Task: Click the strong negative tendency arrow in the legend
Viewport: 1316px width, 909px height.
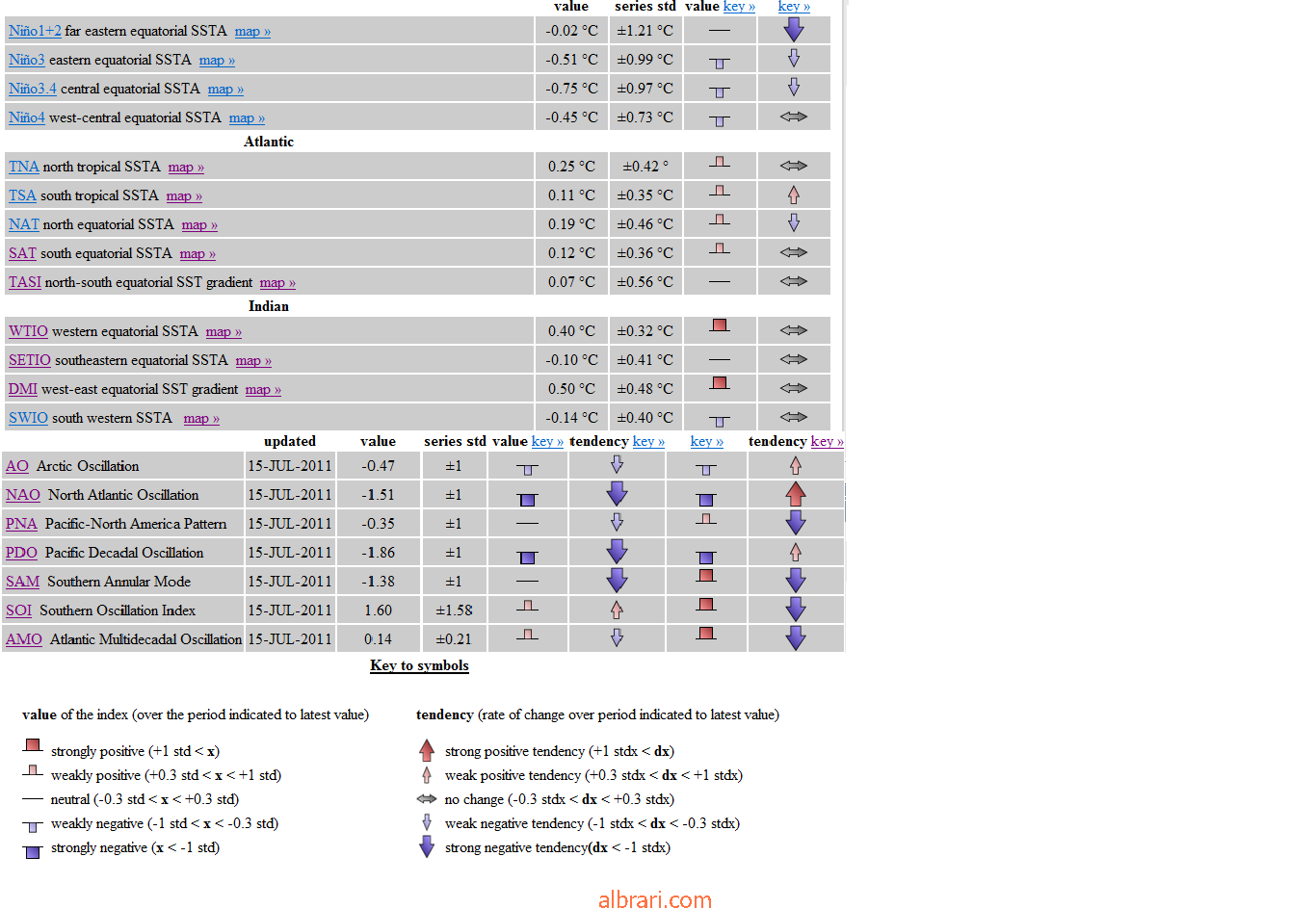Action: tap(427, 847)
